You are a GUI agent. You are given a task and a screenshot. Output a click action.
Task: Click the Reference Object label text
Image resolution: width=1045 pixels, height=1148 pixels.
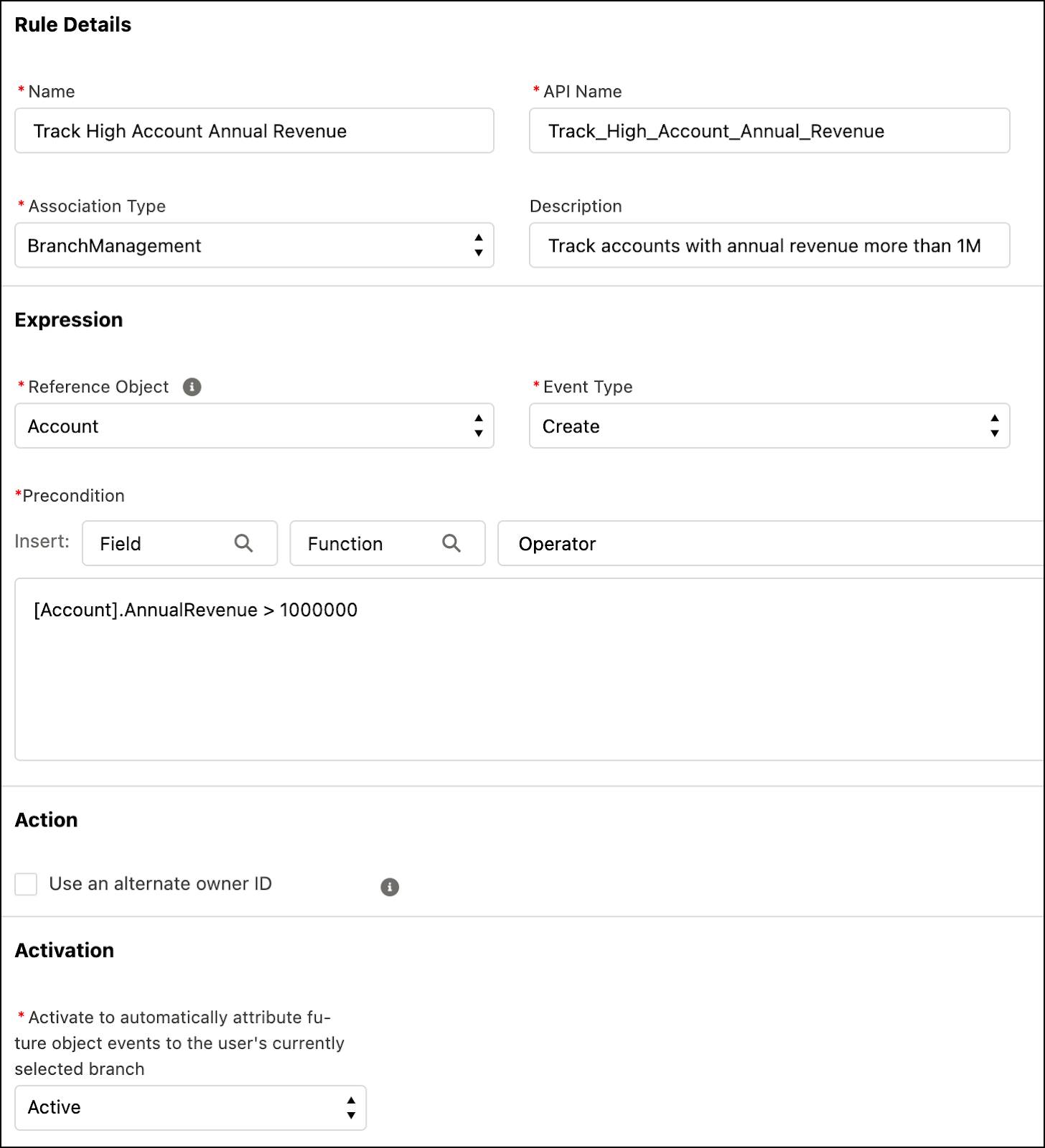point(98,387)
